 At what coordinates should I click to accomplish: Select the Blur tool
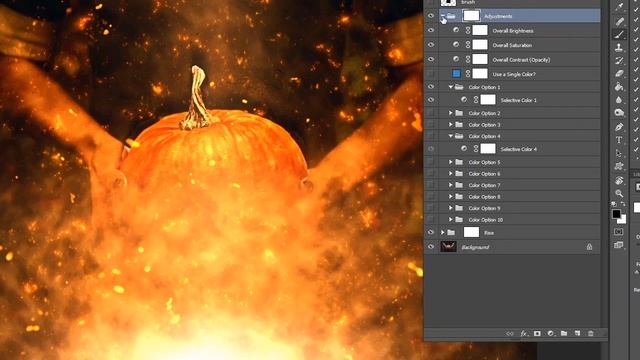(x=619, y=100)
